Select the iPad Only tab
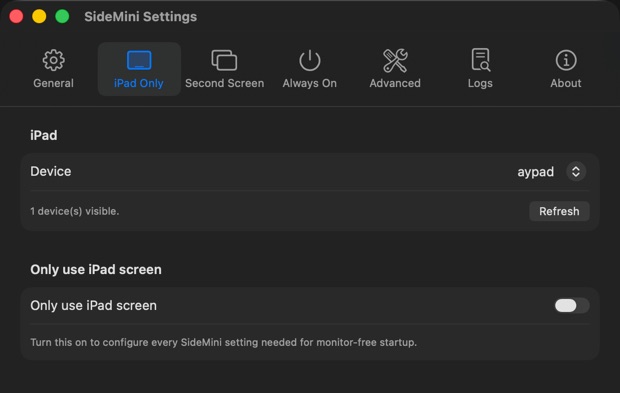This screenshot has width=620, height=393. tap(139, 69)
